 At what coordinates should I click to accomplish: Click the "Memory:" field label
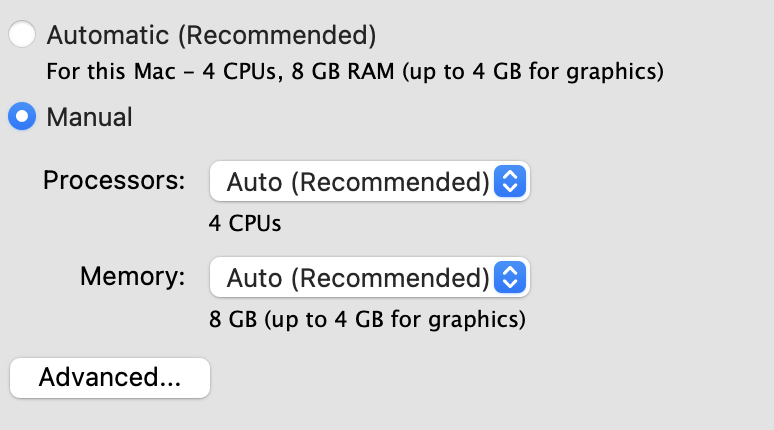pyautogui.click(x=133, y=276)
